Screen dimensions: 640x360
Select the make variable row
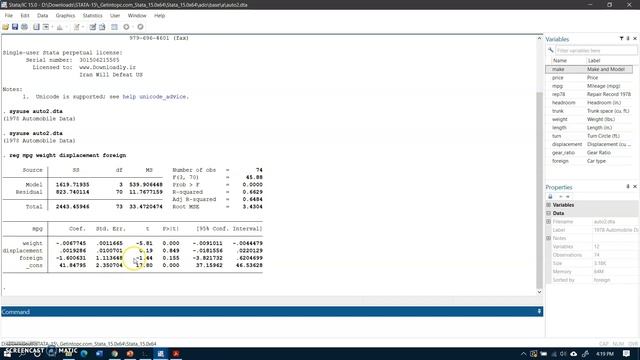[589, 69]
